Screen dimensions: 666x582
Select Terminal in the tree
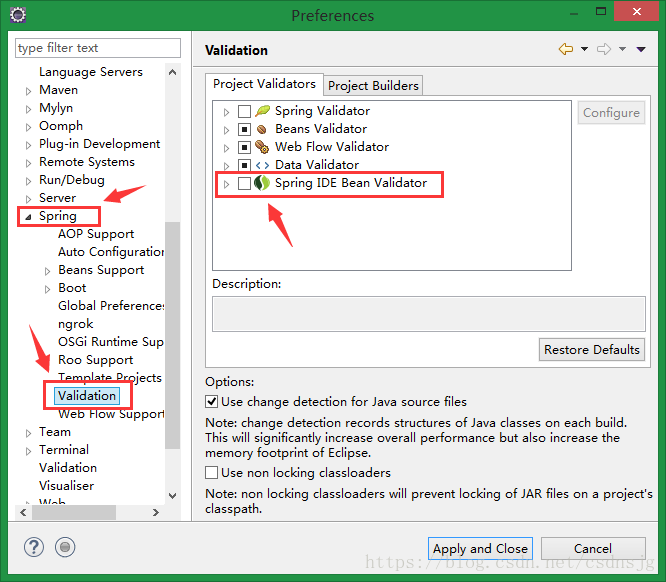click(x=64, y=449)
